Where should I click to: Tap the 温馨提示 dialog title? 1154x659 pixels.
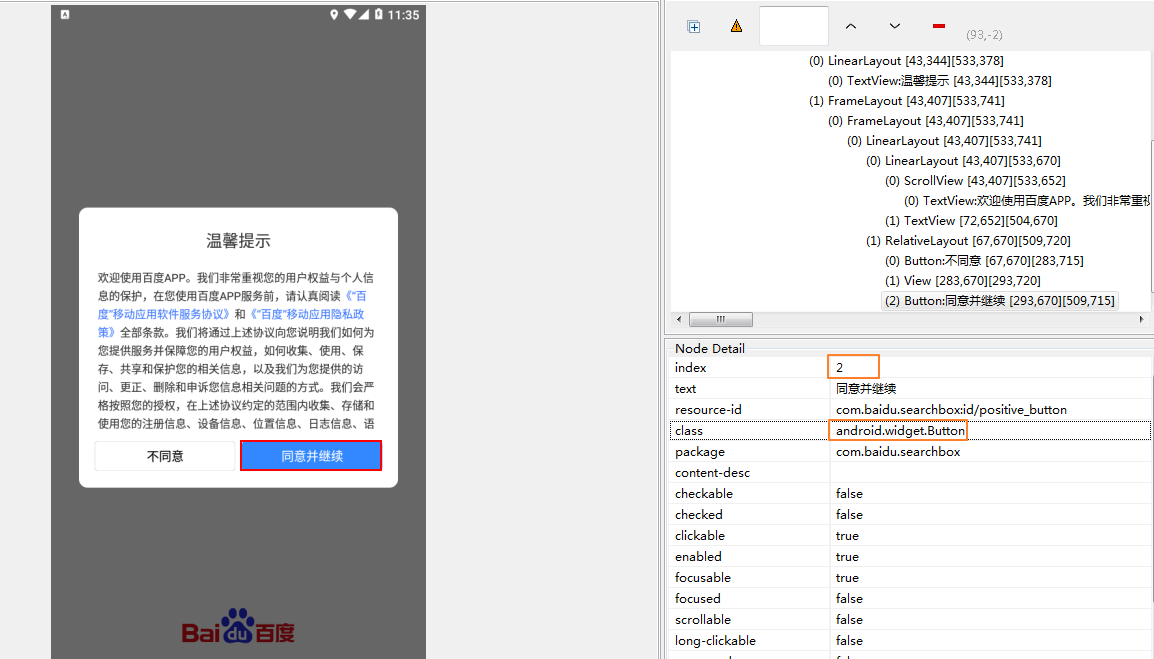click(x=238, y=241)
